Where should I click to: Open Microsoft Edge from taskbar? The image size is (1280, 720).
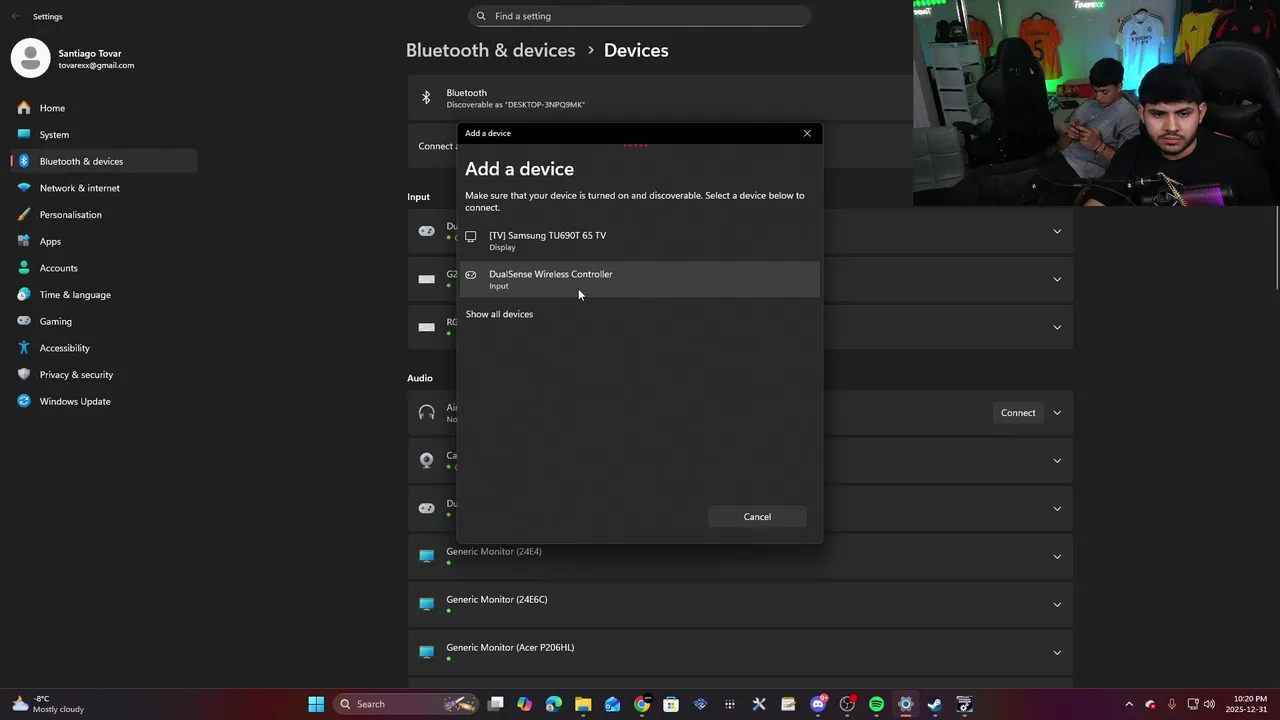[x=554, y=704]
